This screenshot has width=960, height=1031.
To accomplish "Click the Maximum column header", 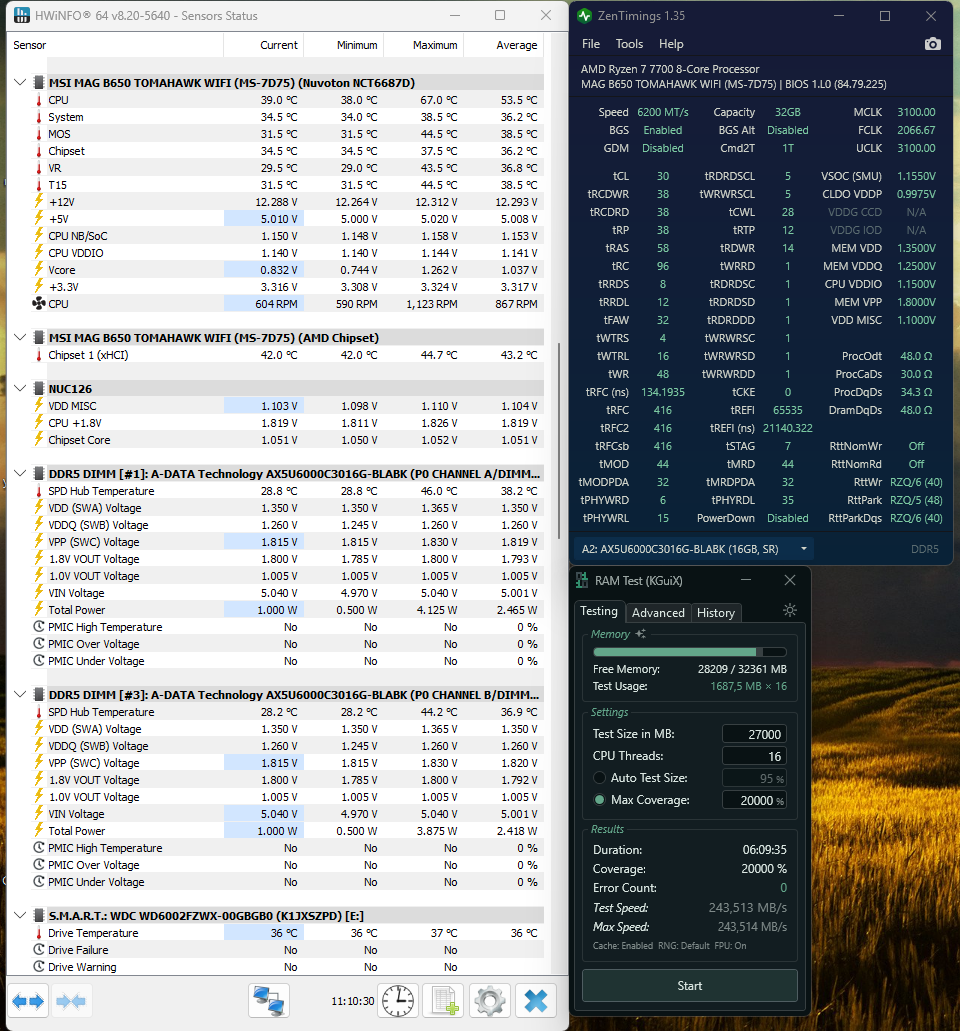I will 423,45.
